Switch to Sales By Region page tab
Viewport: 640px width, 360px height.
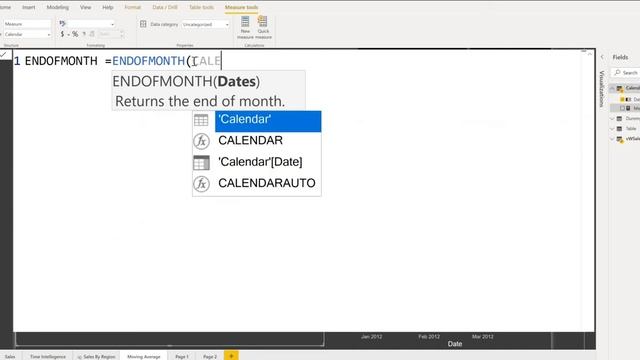[96, 356]
